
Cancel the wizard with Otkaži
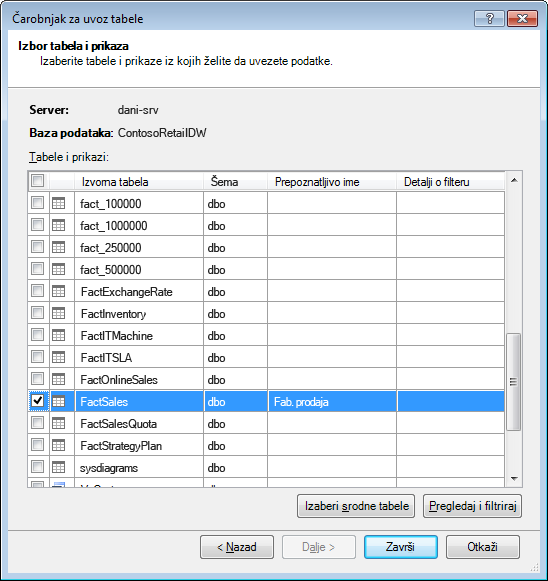pyautogui.click(x=483, y=547)
